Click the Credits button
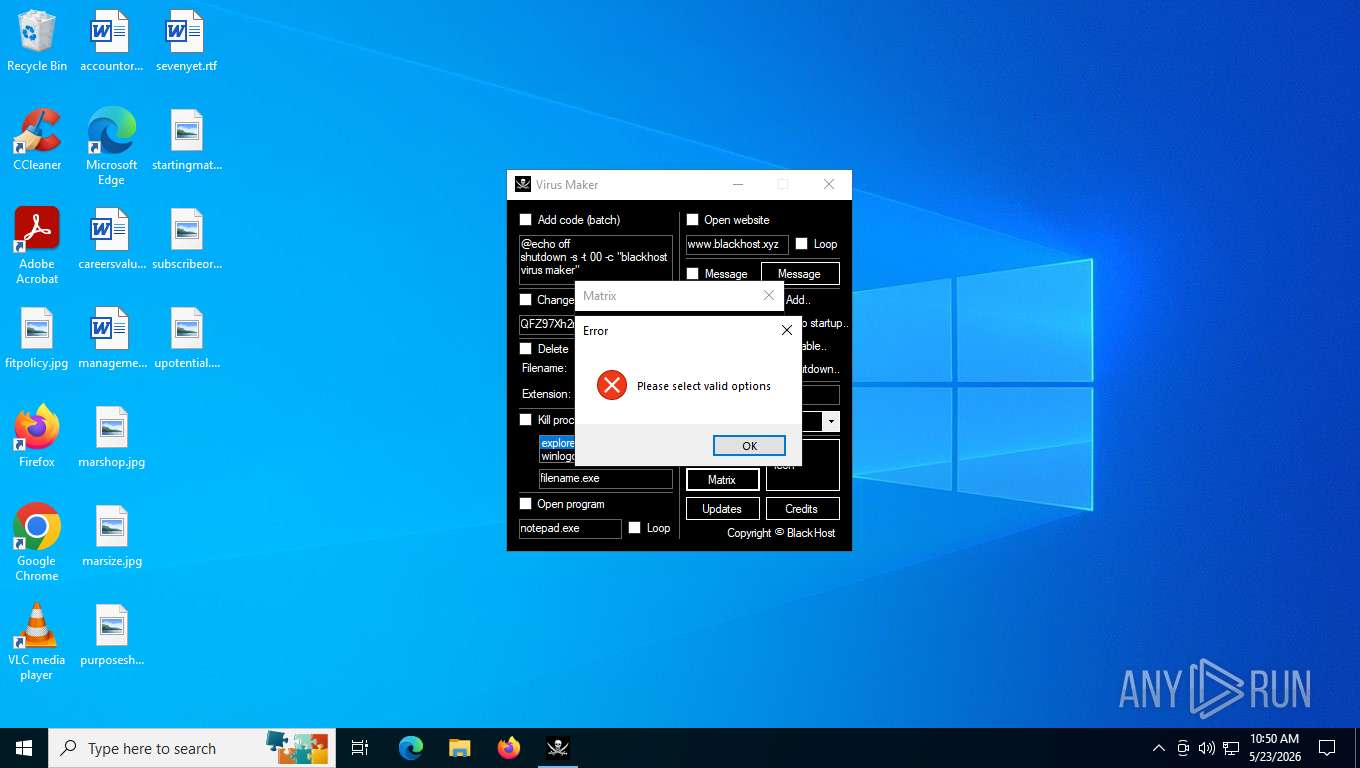The image size is (1360, 768). [802, 509]
